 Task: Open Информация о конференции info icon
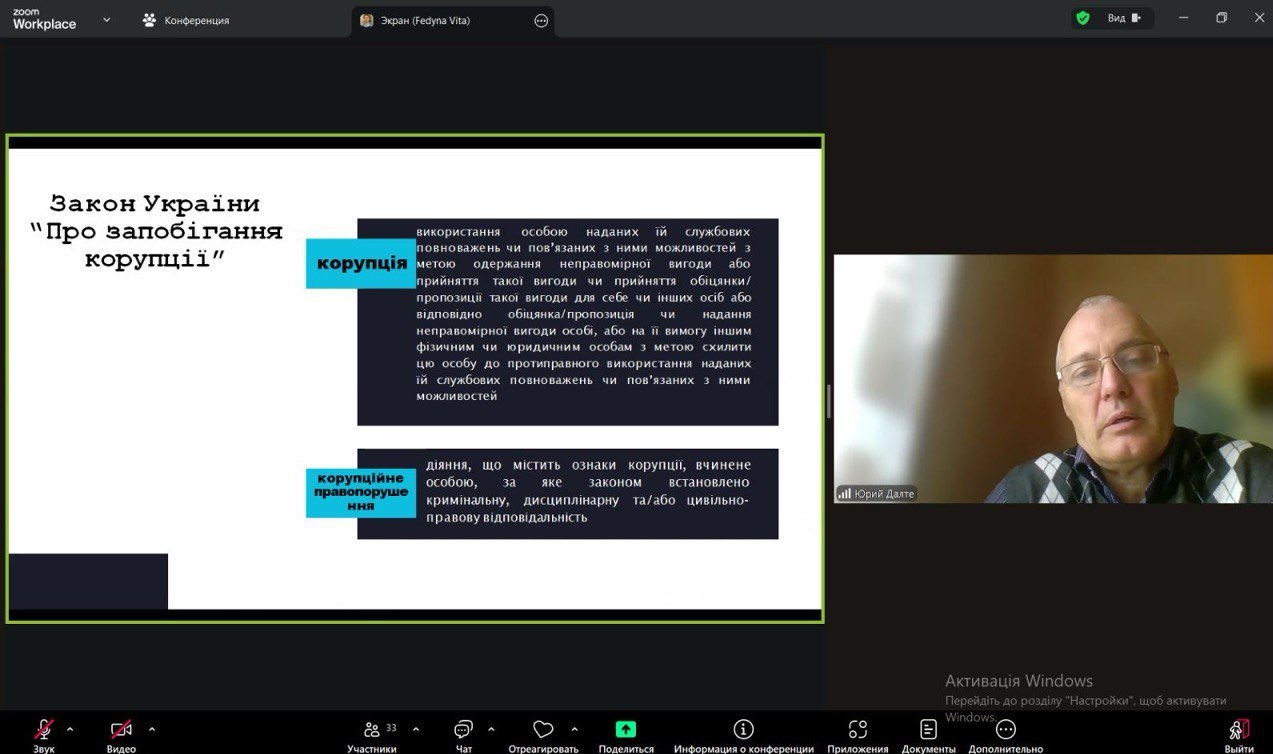click(743, 730)
